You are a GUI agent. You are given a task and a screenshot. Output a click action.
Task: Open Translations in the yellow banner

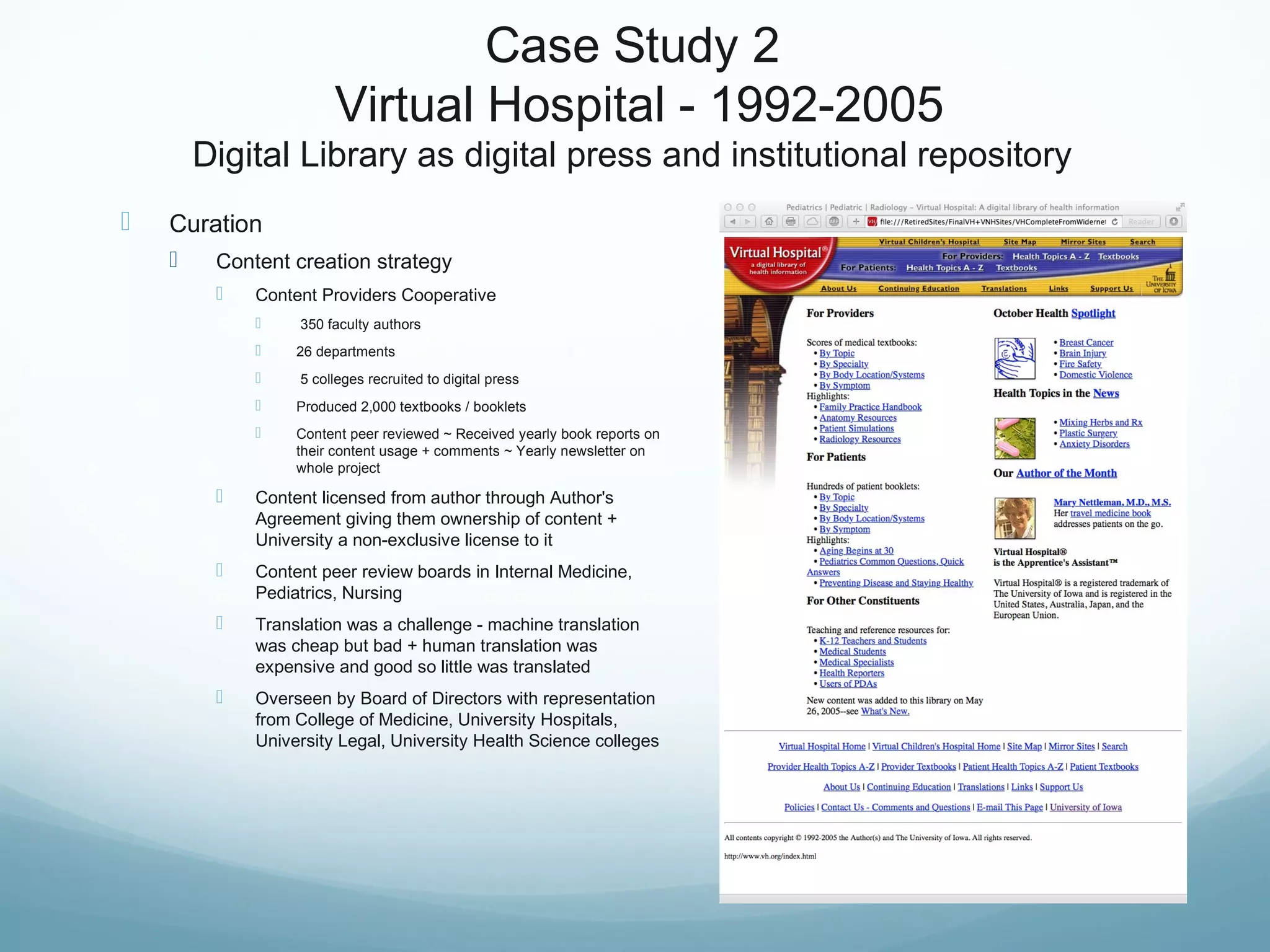[1004, 289]
